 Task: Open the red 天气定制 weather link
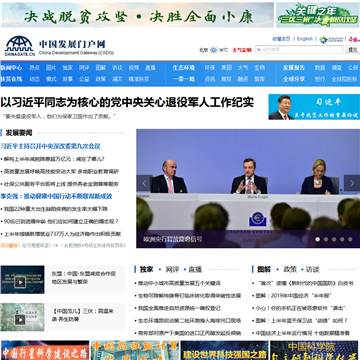(x=242, y=50)
